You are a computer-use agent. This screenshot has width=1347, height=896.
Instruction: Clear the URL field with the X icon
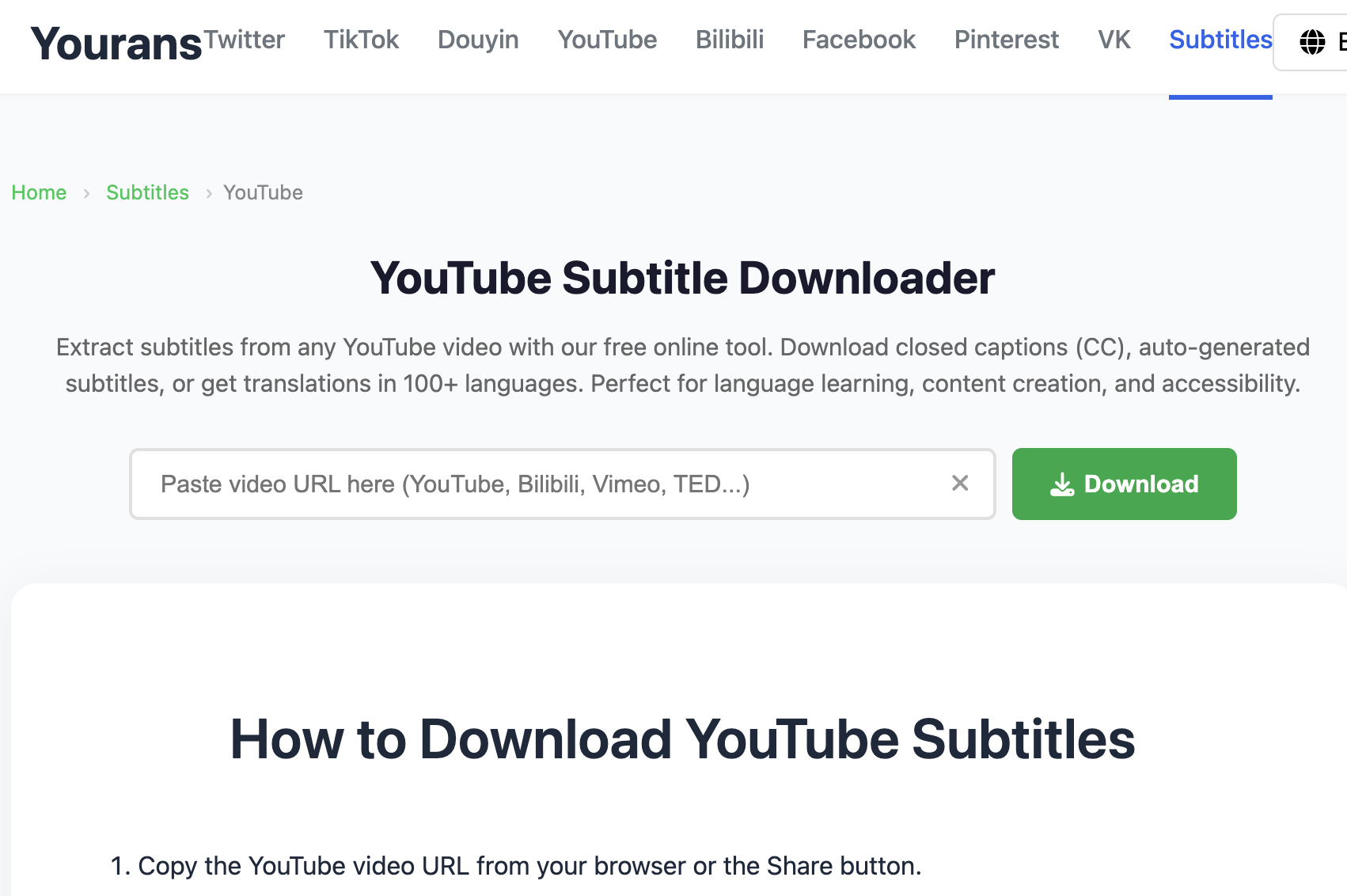(959, 483)
